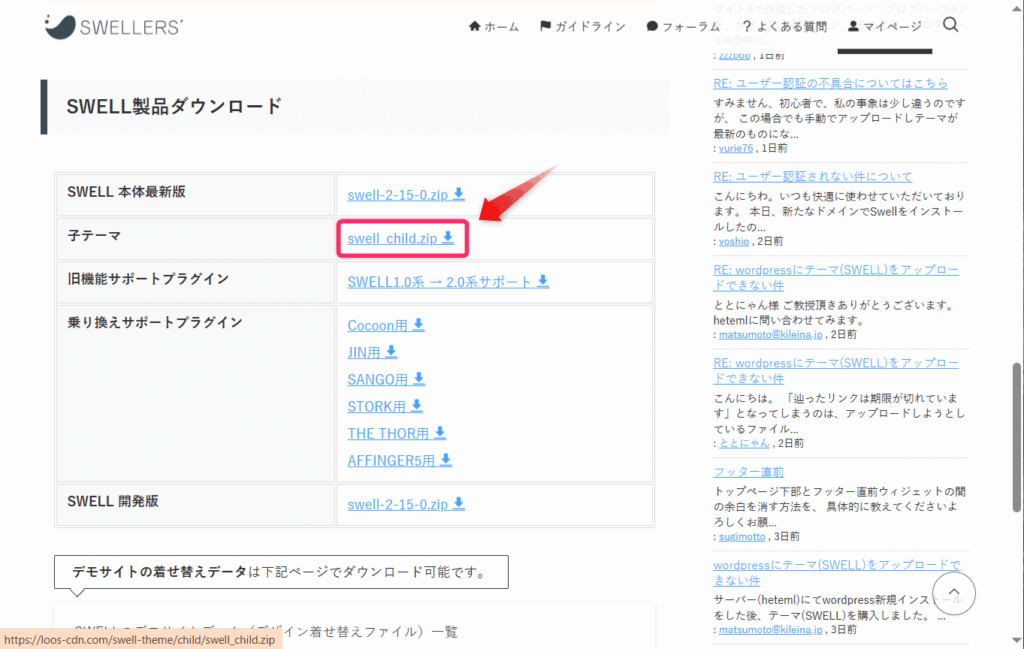This screenshot has height=649, width=1024.
Task: Click the SWELL 開発版 row label
Action: [113, 501]
